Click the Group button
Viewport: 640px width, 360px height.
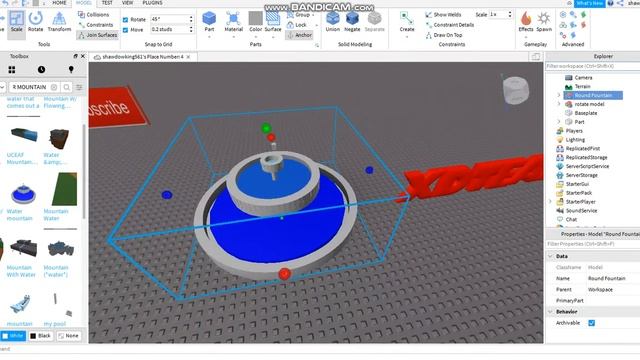299,15
